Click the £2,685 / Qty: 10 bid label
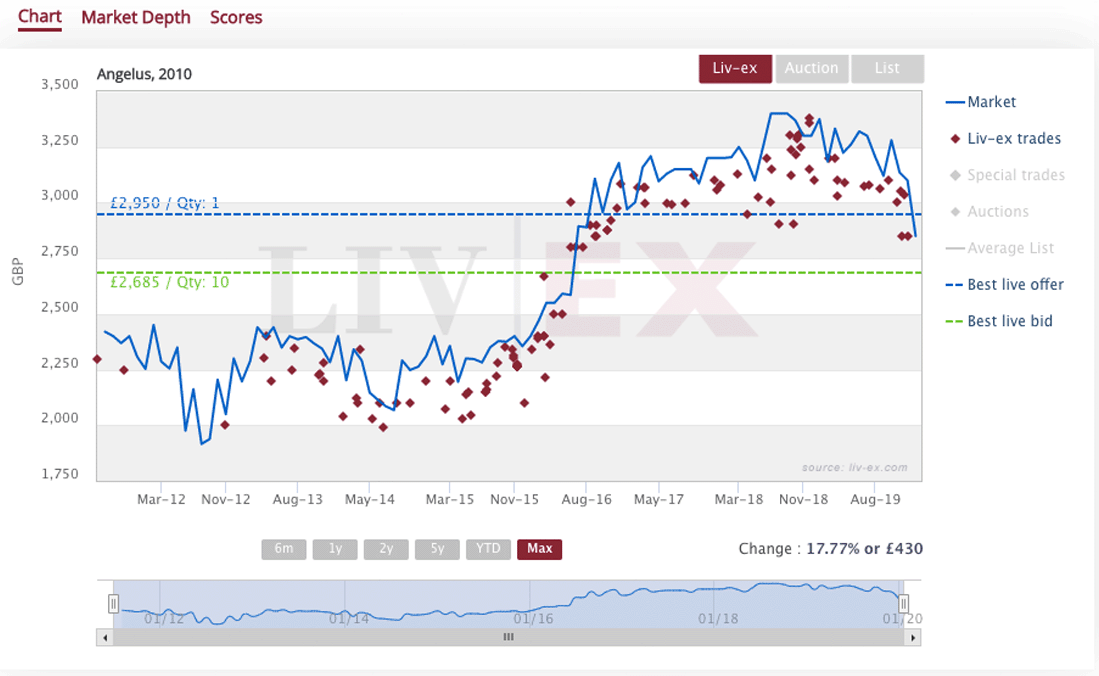The image size is (1099, 676). pyautogui.click(x=170, y=283)
